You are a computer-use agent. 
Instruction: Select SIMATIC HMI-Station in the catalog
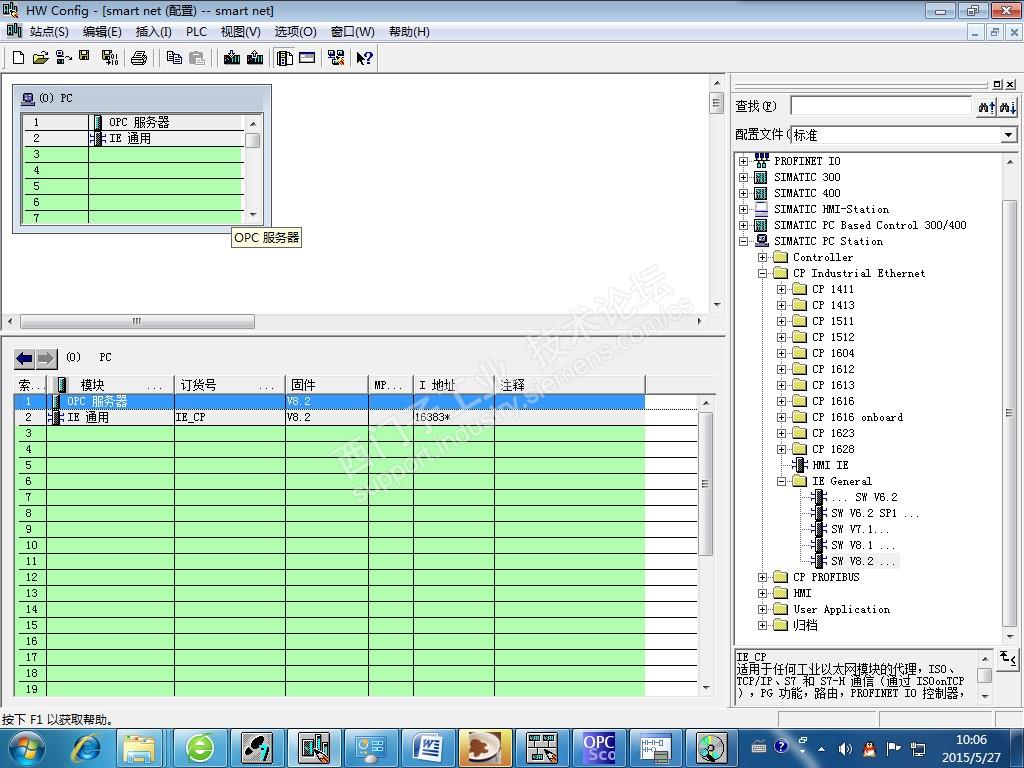[x=831, y=210]
